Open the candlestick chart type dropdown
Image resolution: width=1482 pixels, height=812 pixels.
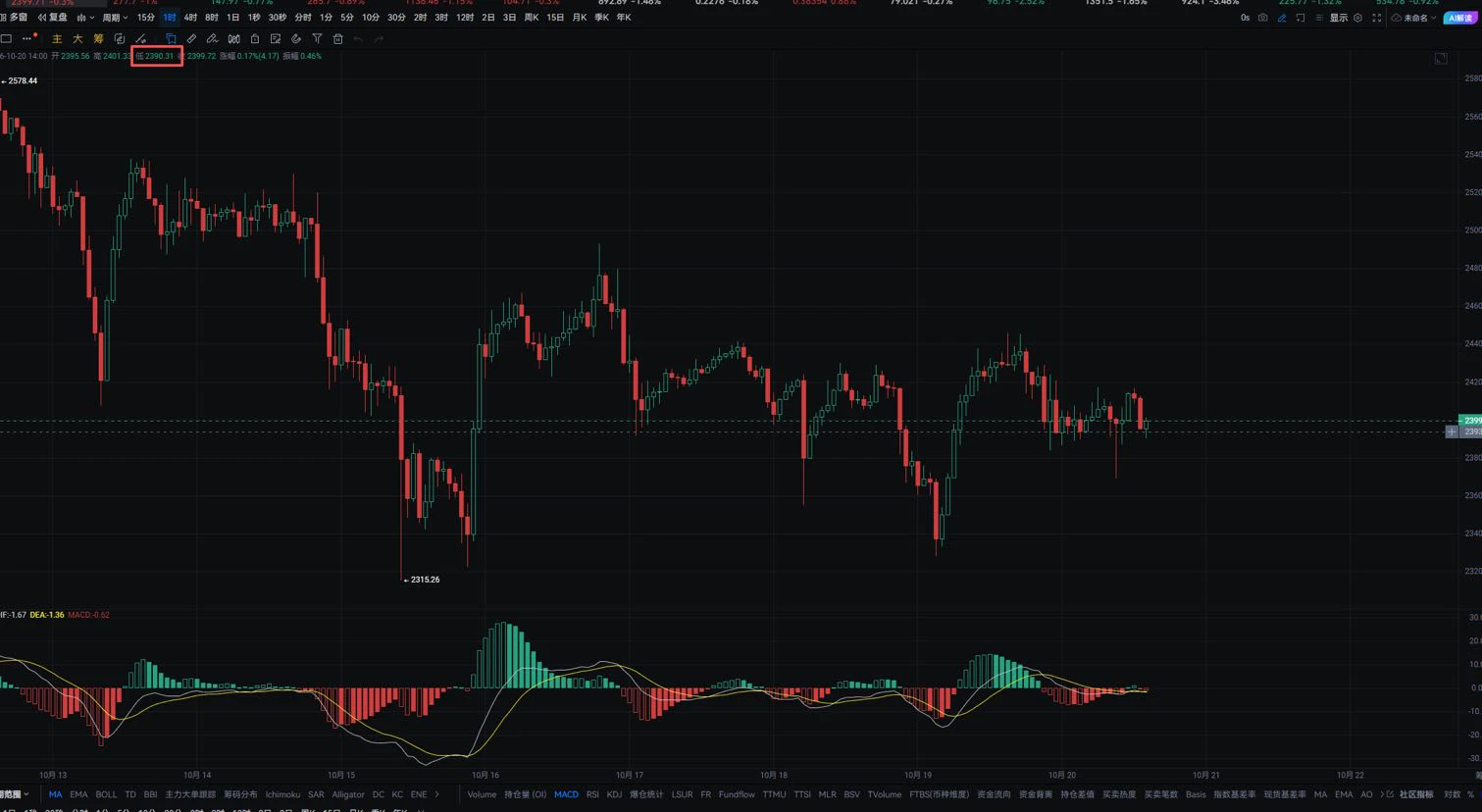pos(85,18)
